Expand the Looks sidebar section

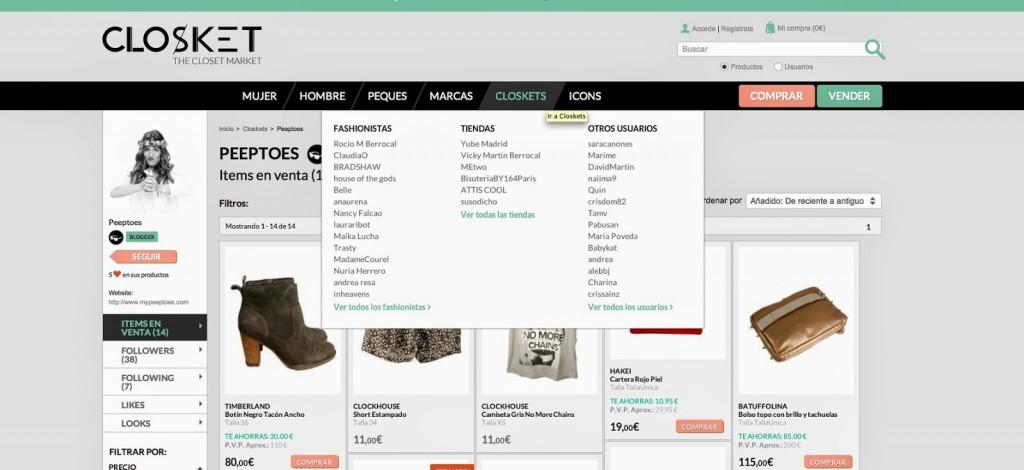(x=154, y=424)
